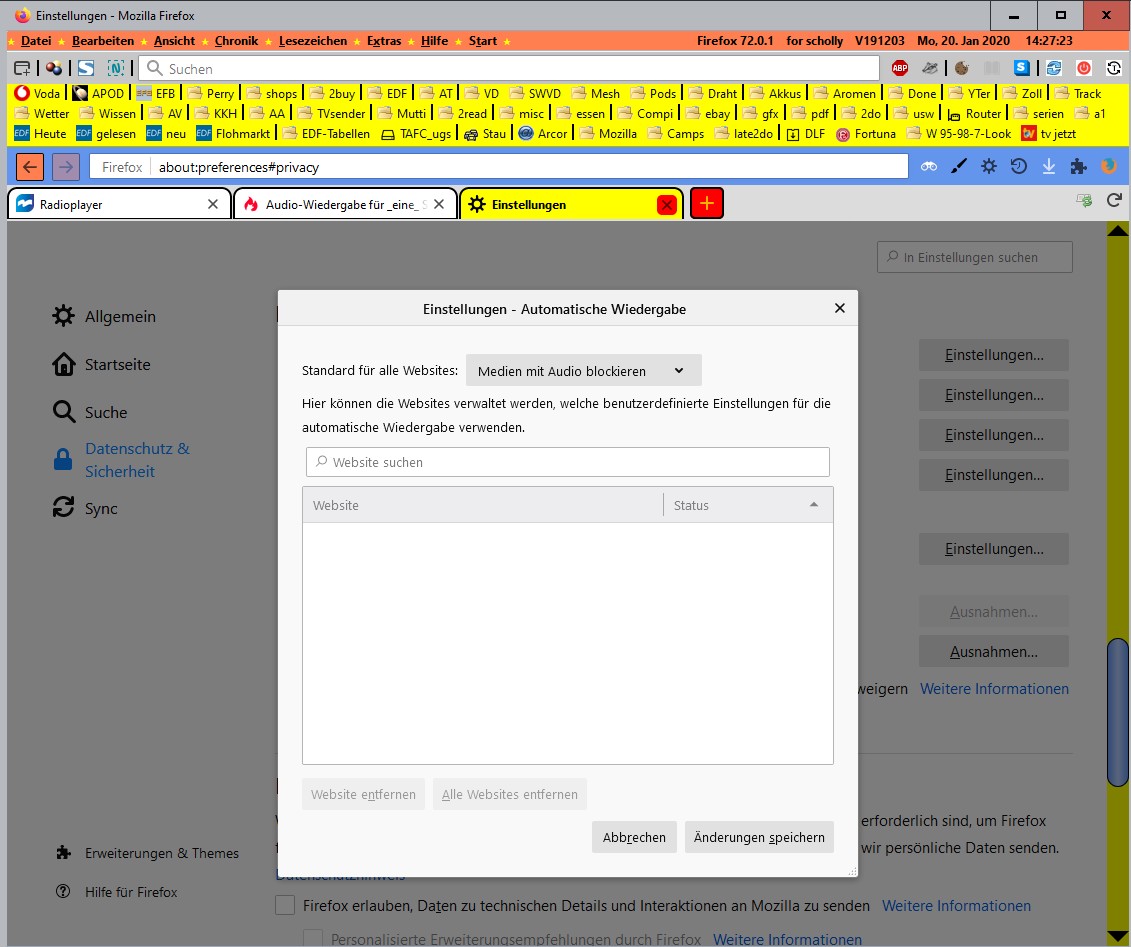Click the red plus new tab button
The height and width of the screenshot is (947, 1131).
(706, 204)
